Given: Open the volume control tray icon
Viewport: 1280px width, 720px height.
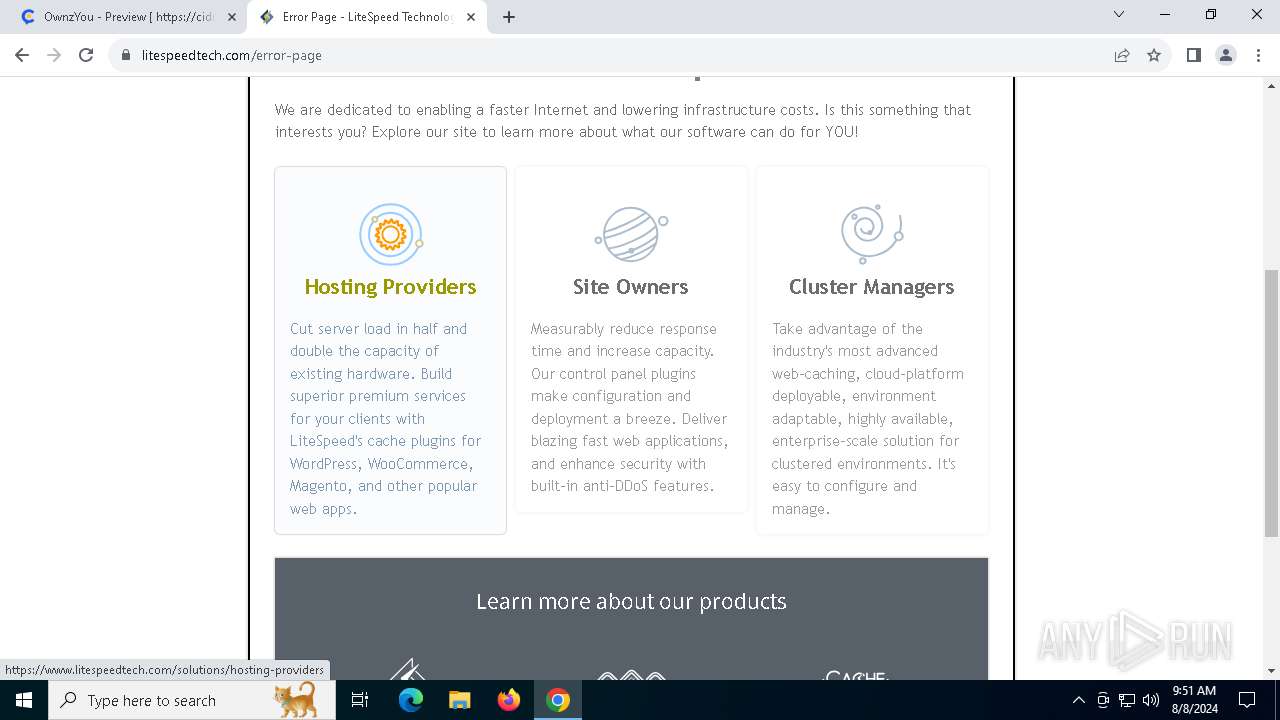Looking at the screenshot, I should 1151,700.
